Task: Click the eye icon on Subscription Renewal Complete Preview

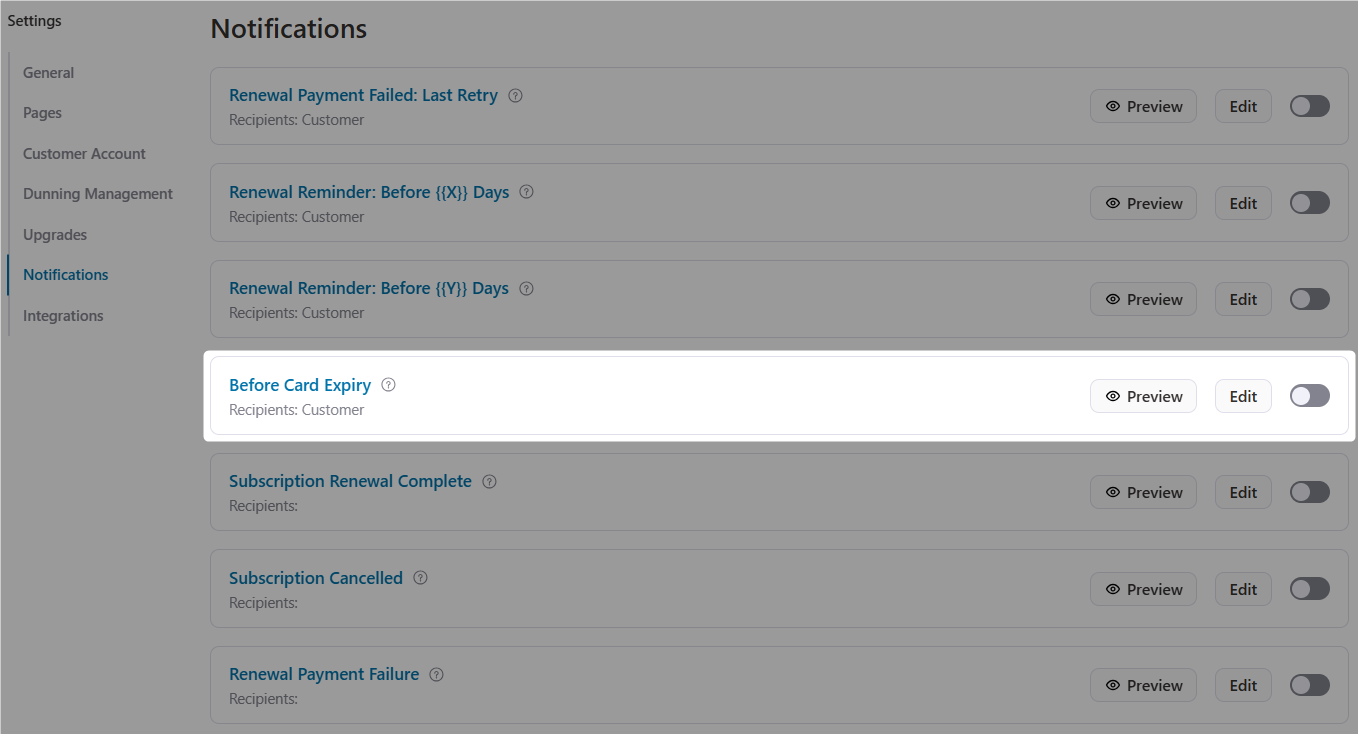Action: (1113, 492)
